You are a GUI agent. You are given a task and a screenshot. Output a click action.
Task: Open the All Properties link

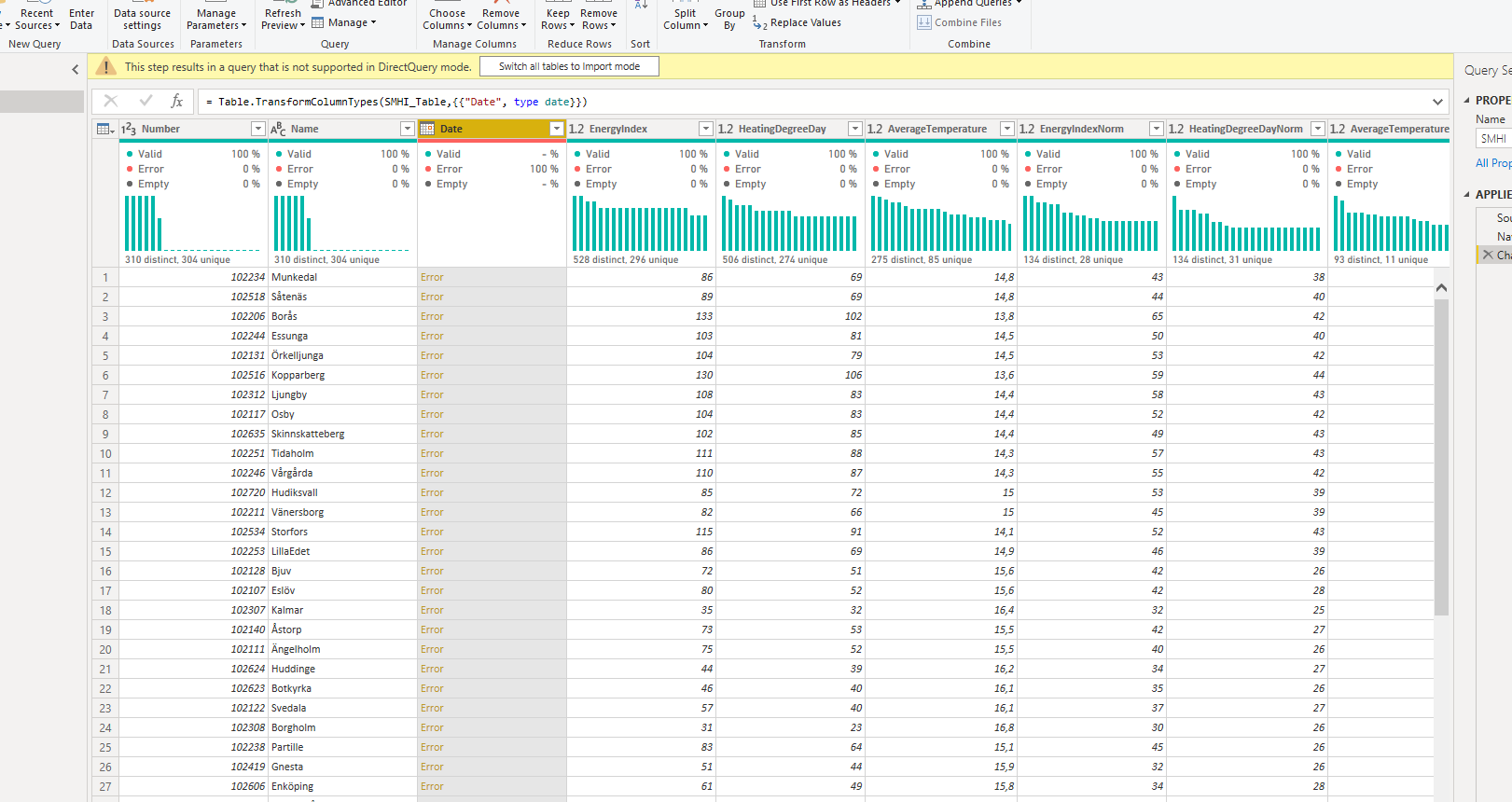click(x=1493, y=163)
